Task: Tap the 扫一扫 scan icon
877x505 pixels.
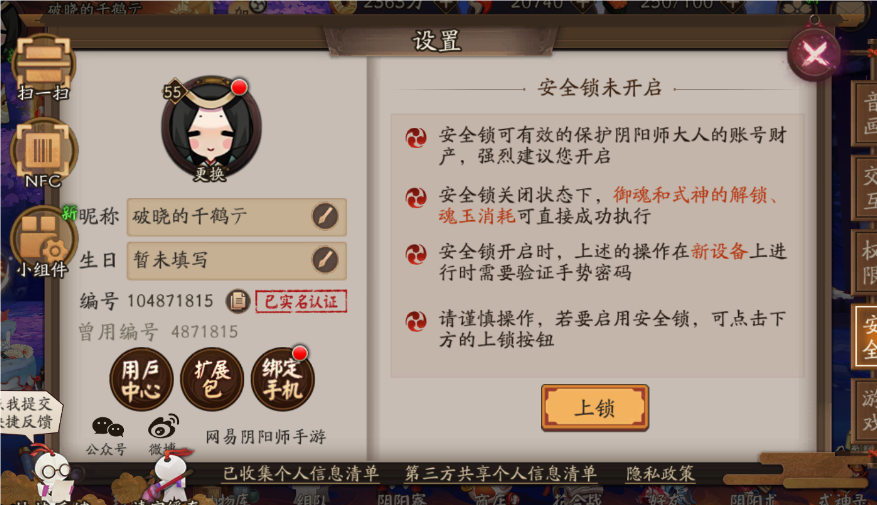Action: click(x=43, y=67)
